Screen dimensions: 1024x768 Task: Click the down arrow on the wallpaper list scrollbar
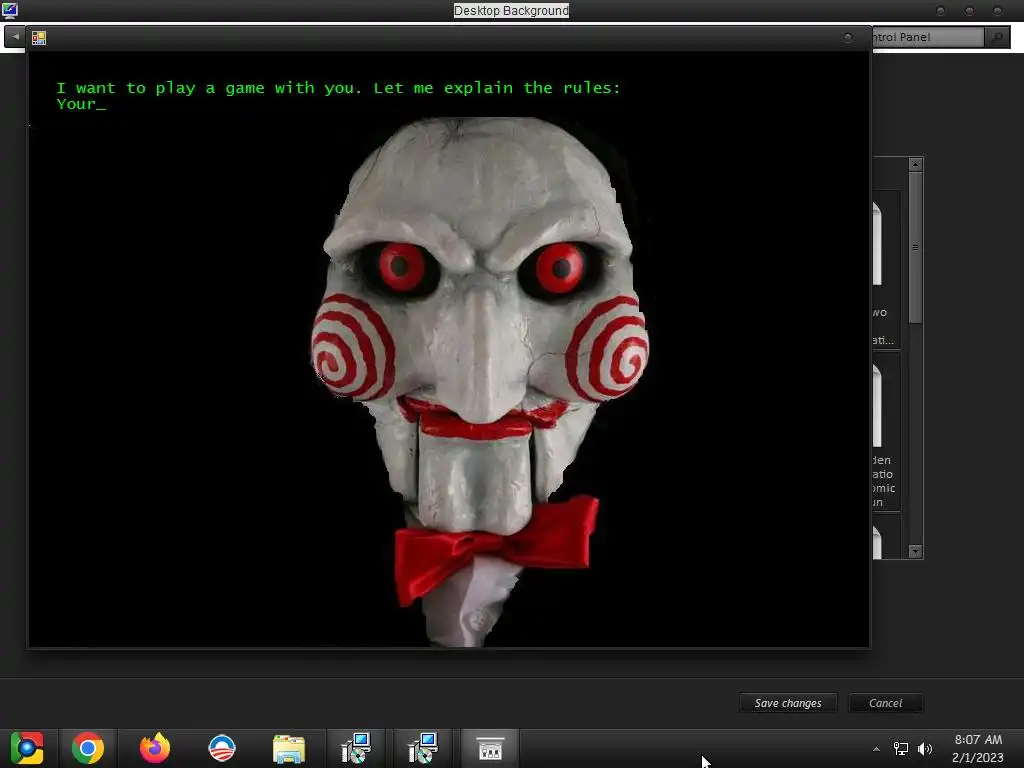click(916, 552)
